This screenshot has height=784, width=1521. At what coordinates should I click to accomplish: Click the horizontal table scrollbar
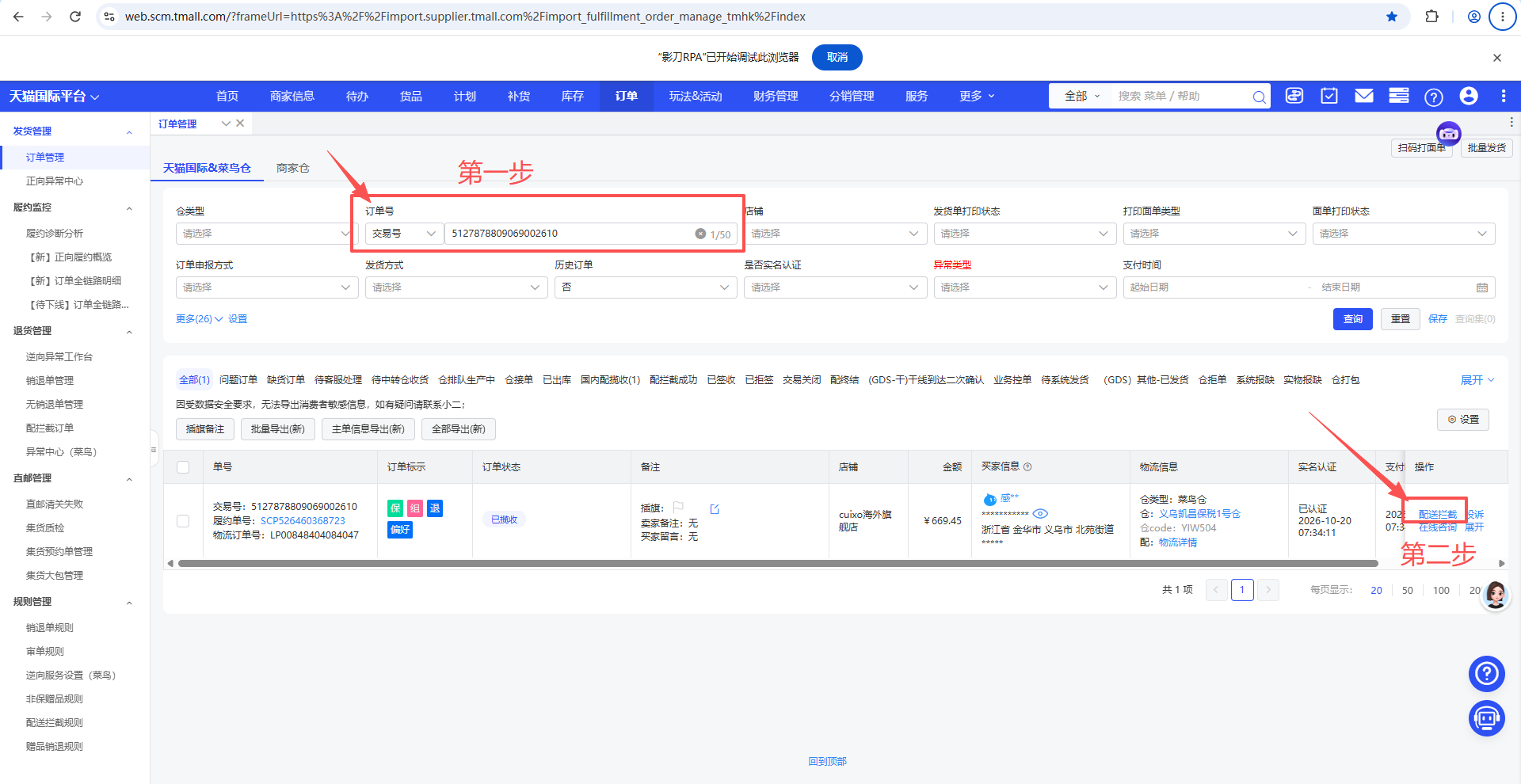click(x=778, y=564)
